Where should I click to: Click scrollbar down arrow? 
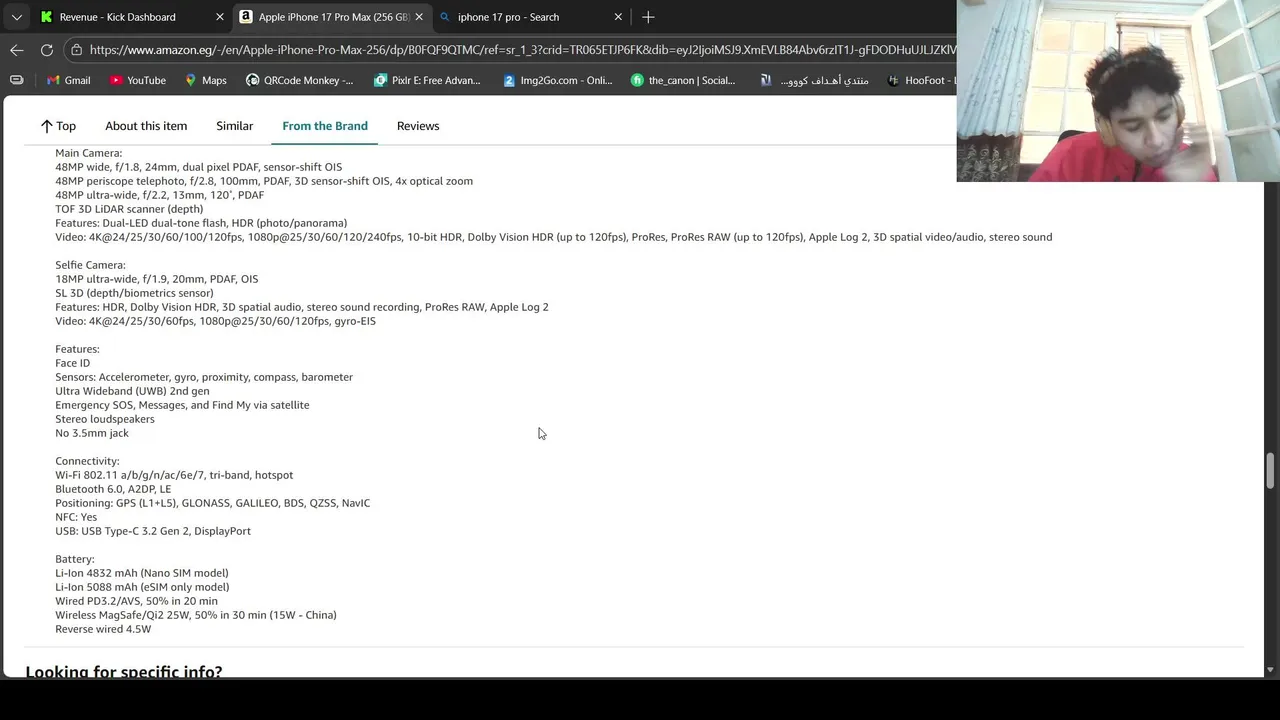pyautogui.click(x=1270, y=670)
